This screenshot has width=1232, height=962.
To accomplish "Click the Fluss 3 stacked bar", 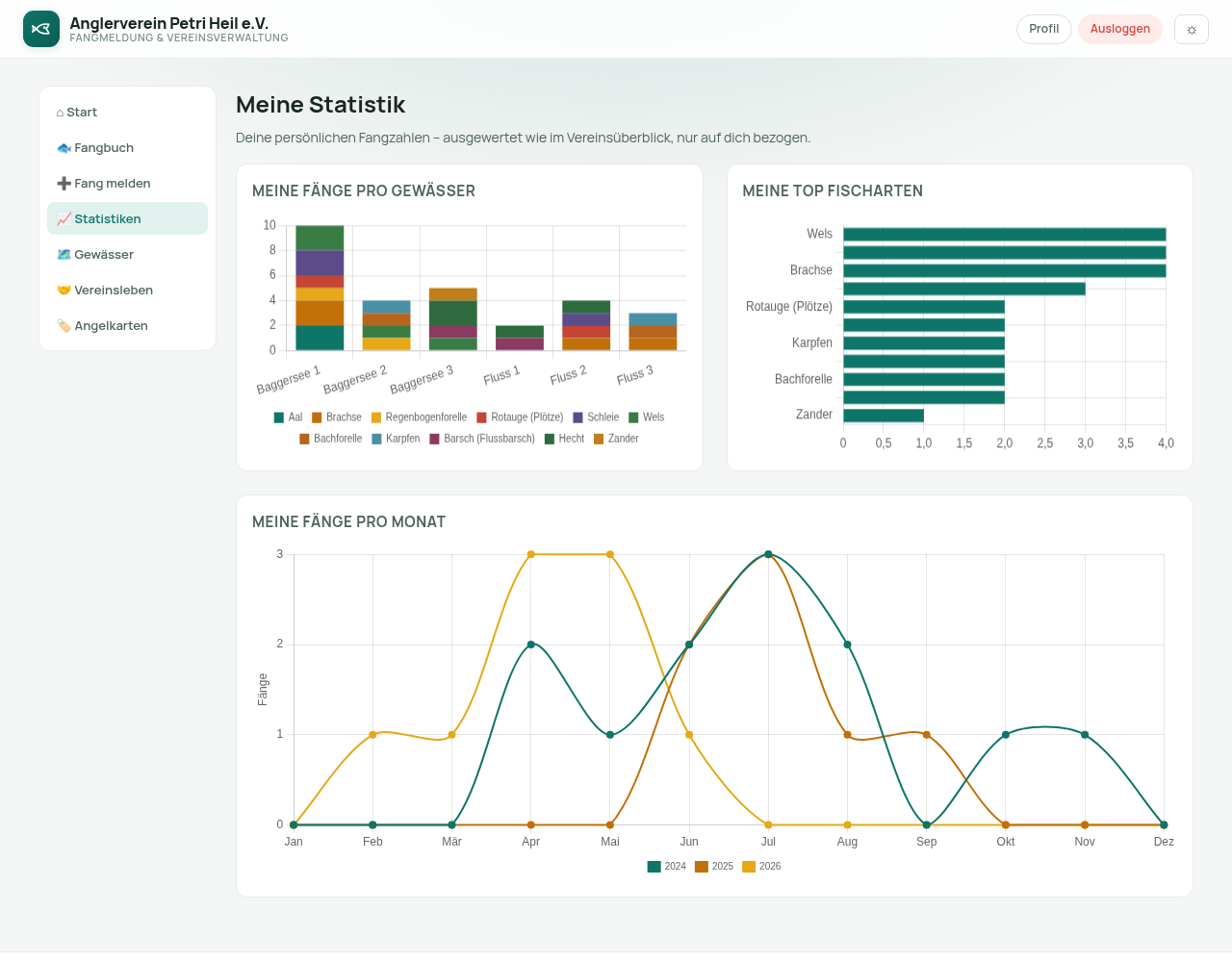I will pos(653,332).
